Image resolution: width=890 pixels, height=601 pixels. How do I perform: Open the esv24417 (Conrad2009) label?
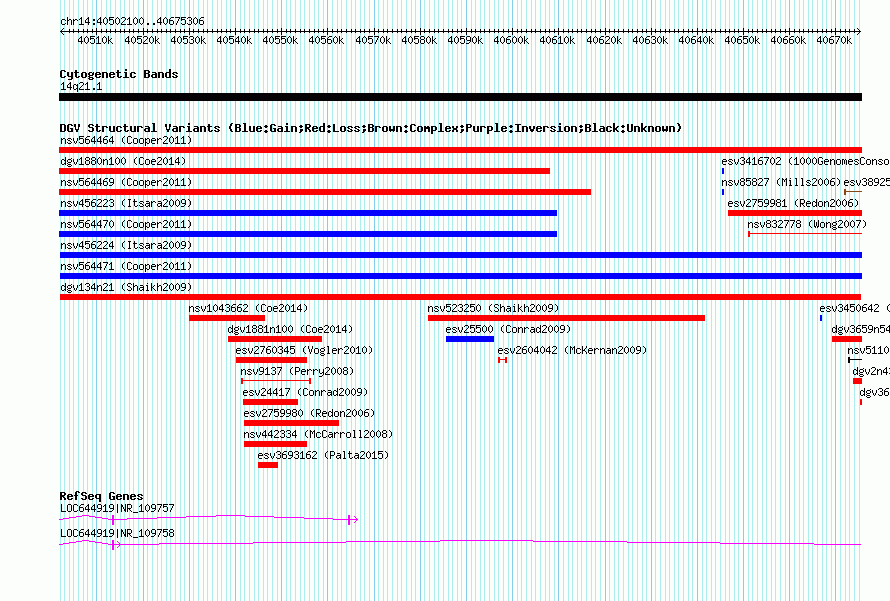(305, 392)
